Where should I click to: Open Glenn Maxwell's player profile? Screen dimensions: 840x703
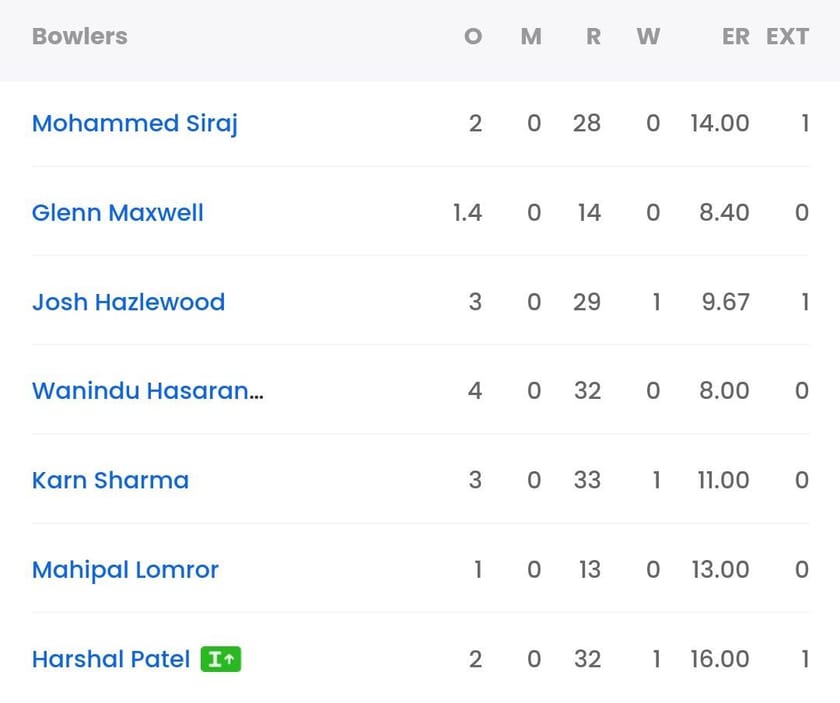click(x=117, y=212)
